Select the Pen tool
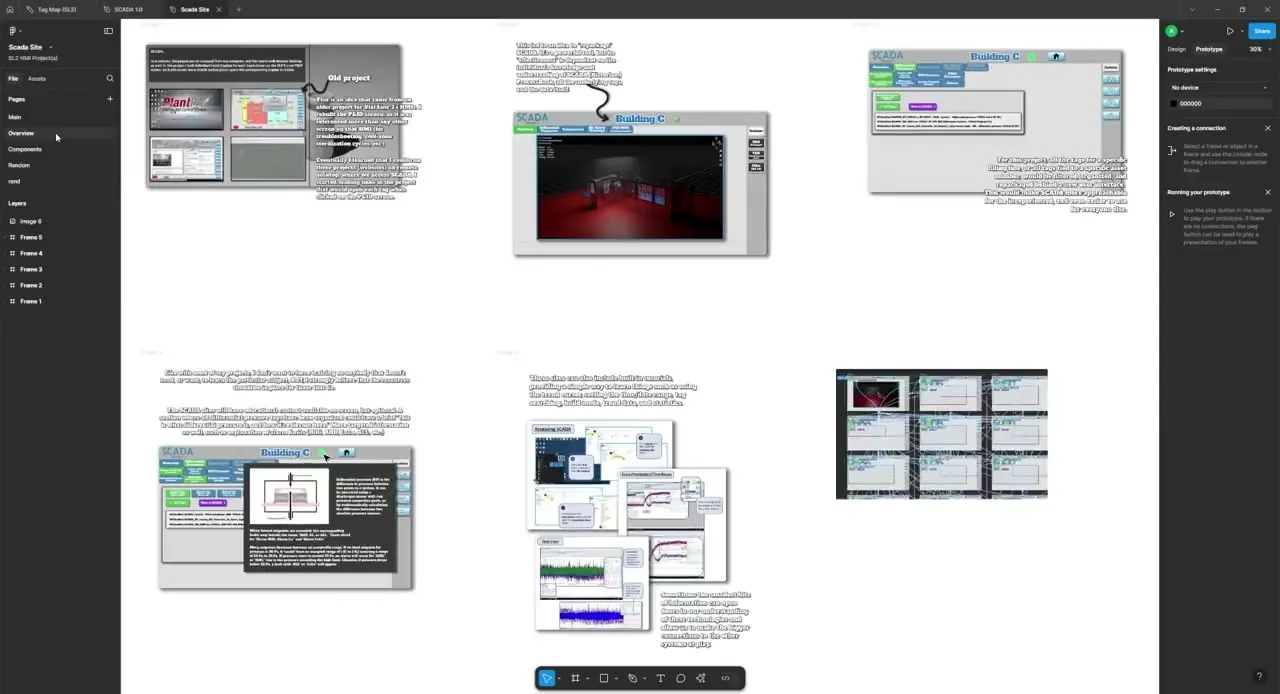The image size is (1280, 694). (x=632, y=678)
